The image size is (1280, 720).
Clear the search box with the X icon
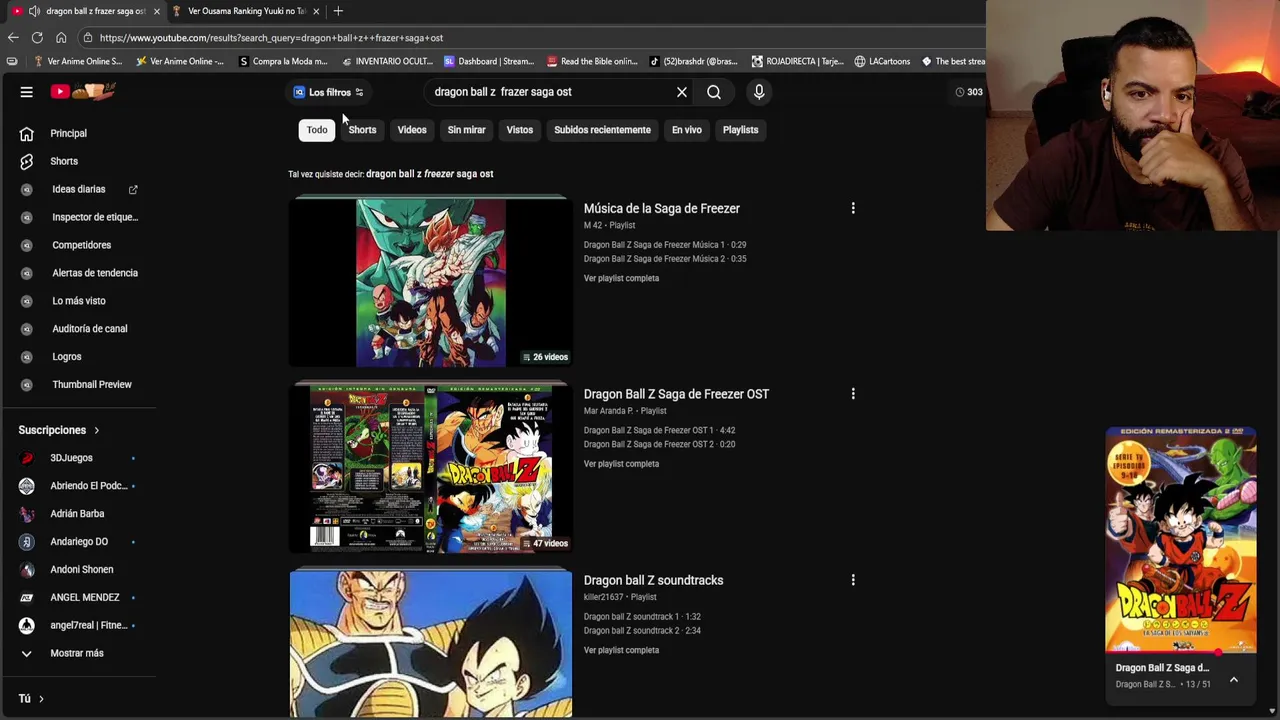pyautogui.click(x=682, y=92)
